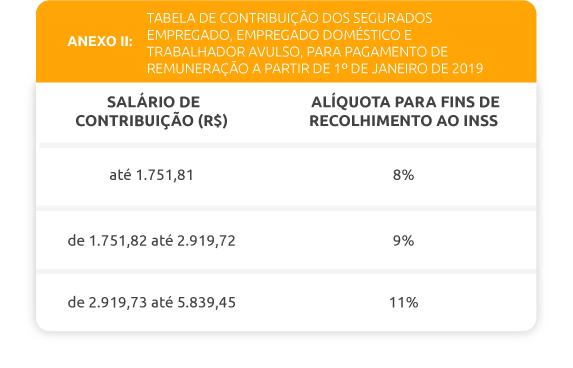Click the value 2.919,73 in third row
This screenshot has height=368, width=573.
(x=118, y=302)
